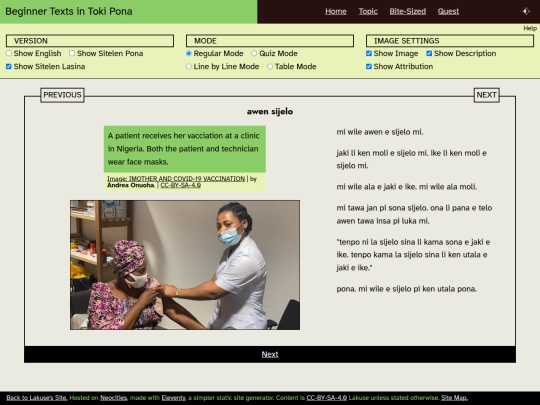Click Back to Lakuse's Site link
Screen dimensions: 540x405
37,398
